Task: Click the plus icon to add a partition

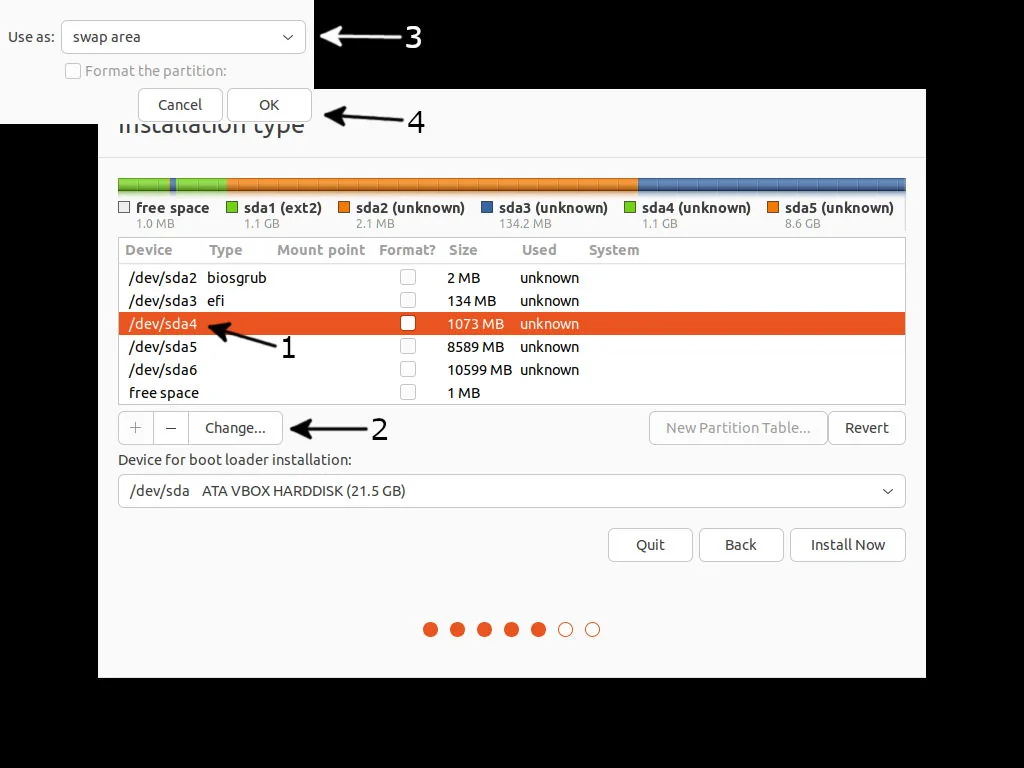Action: [135, 427]
